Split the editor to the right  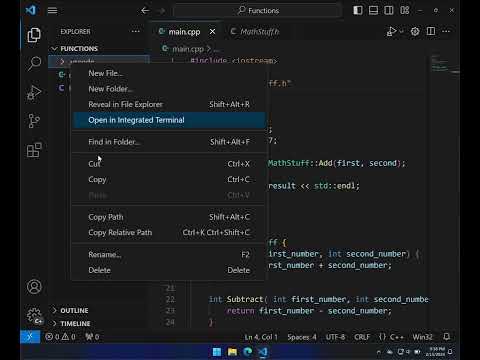point(431,31)
